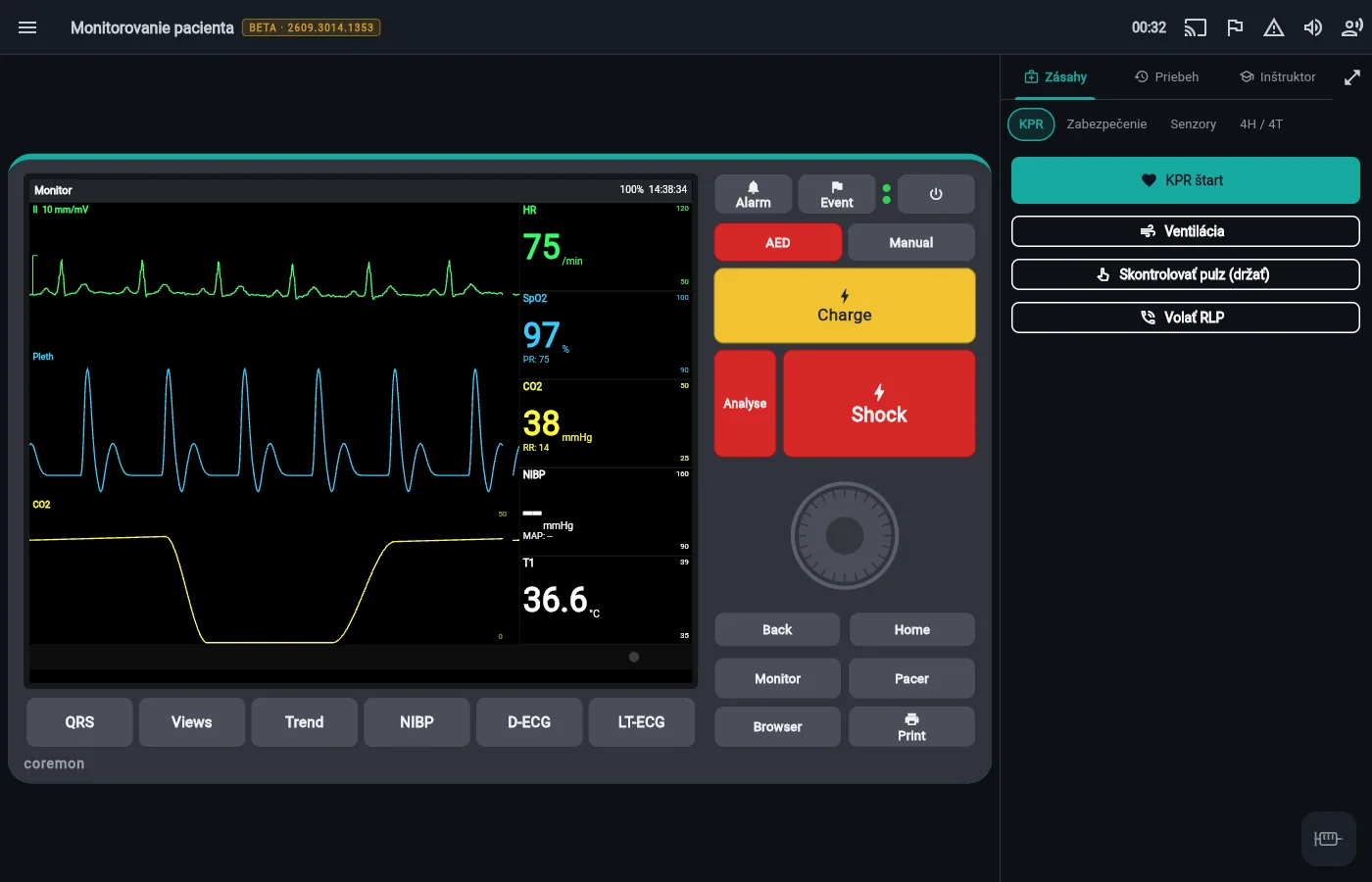Select the Monitor mode button
Viewport: 1372px width, 882px height.
coord(777,678)
